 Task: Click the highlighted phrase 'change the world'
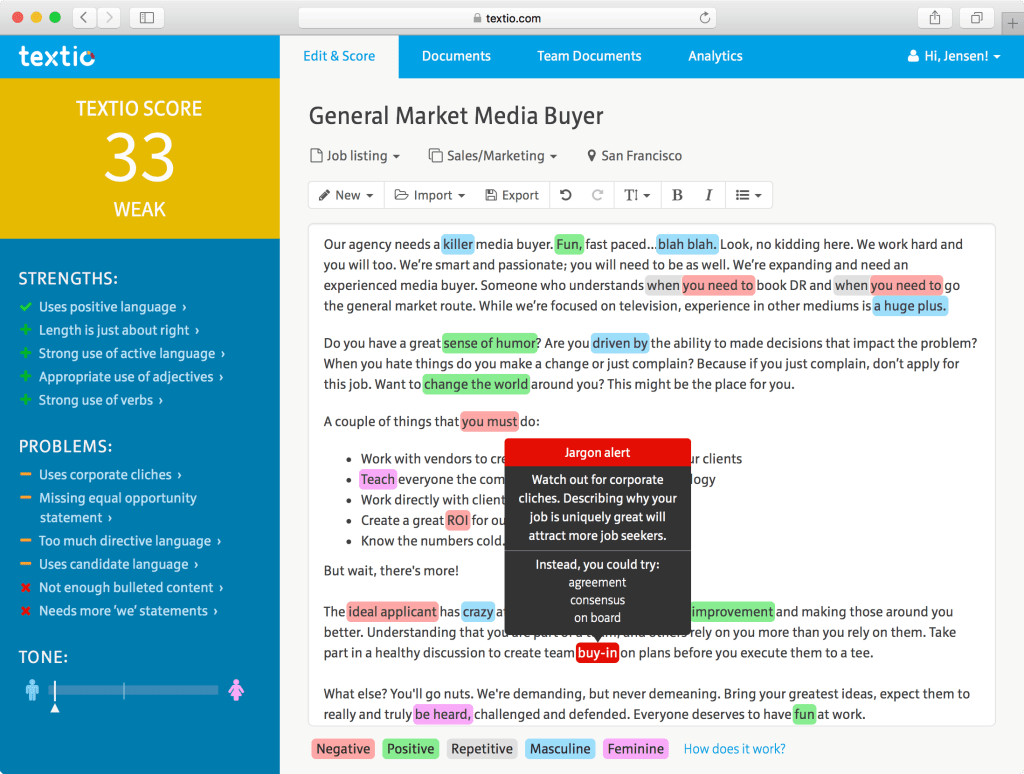pos(476,384)
